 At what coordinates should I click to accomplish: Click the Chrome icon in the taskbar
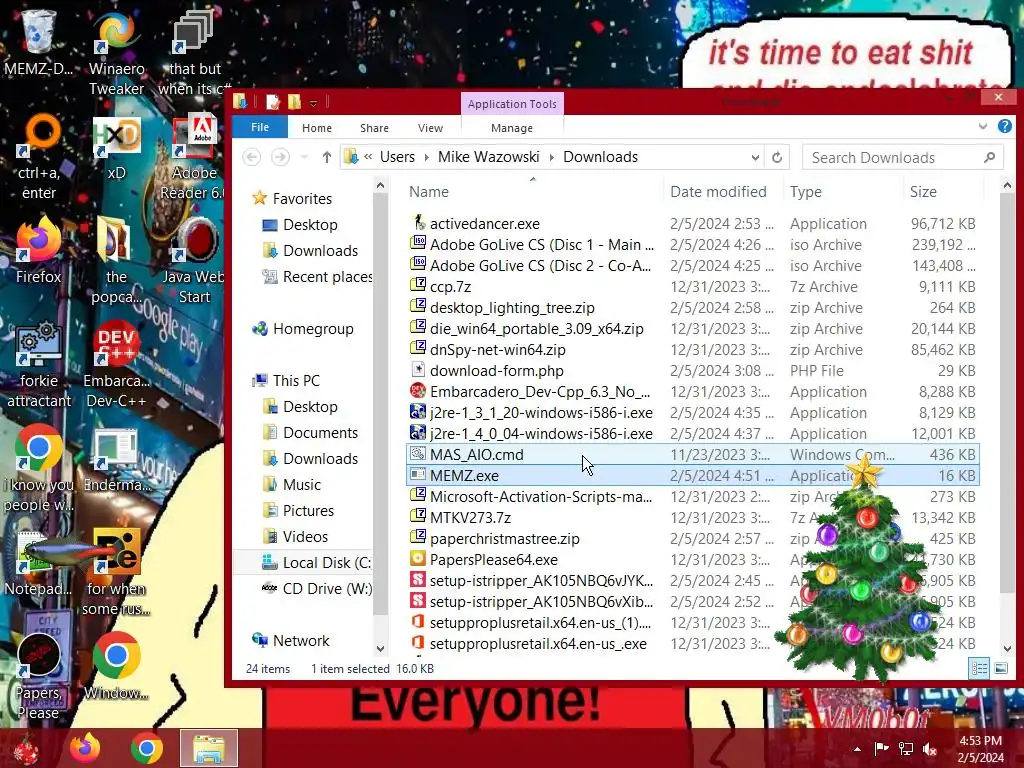click(146, 748)
